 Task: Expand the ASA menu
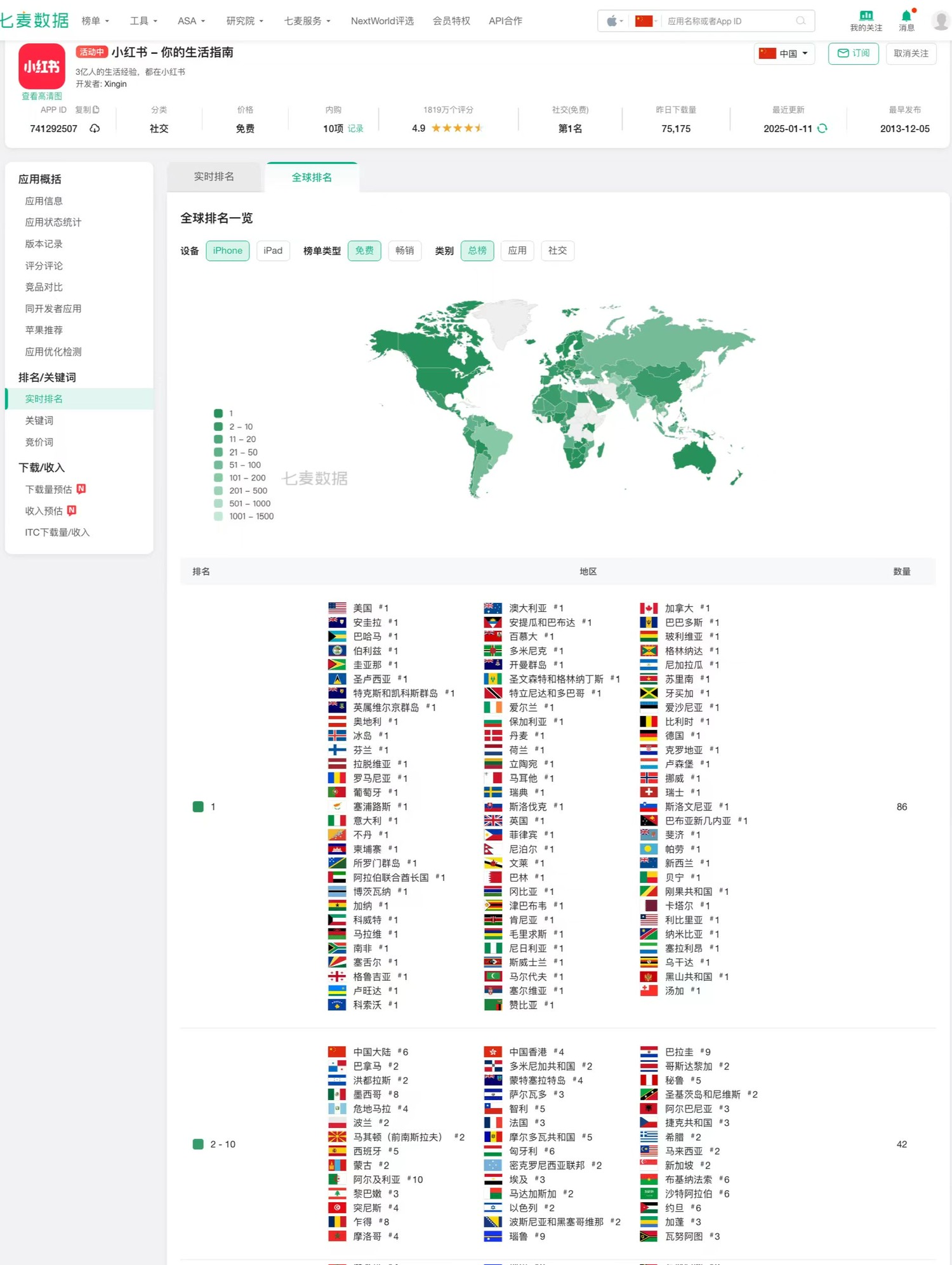point(192,21)
